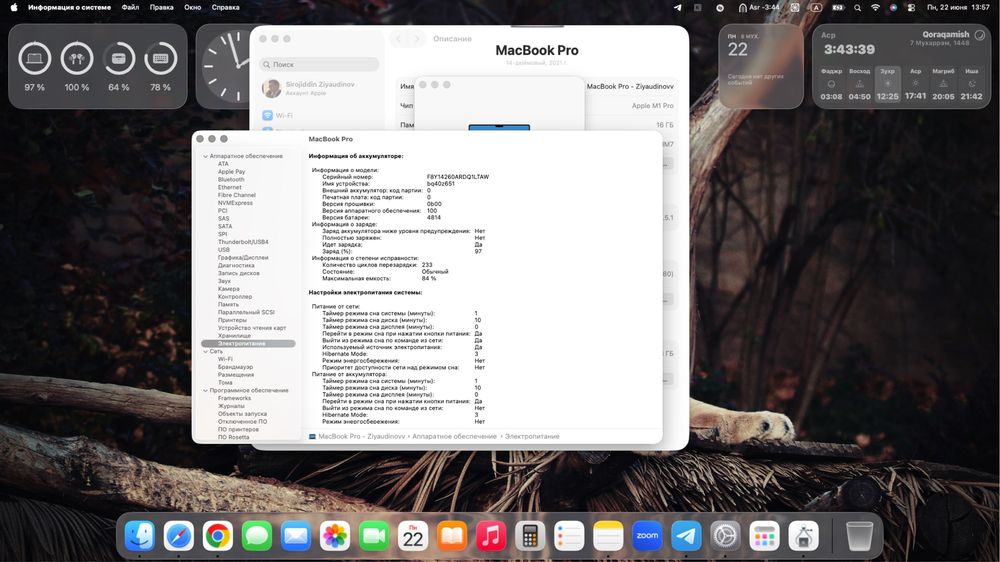Open the Окно menu
Image resolution: width=1000 pixels, height=562 pixels.
click(193, 8)
